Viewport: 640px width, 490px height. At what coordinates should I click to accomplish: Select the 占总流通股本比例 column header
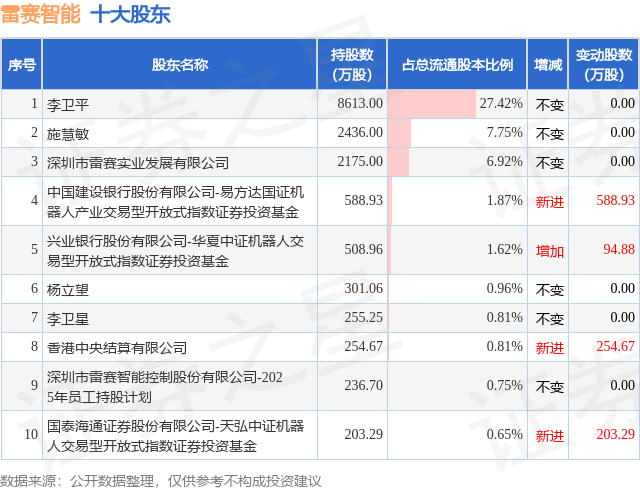point(457,65)
